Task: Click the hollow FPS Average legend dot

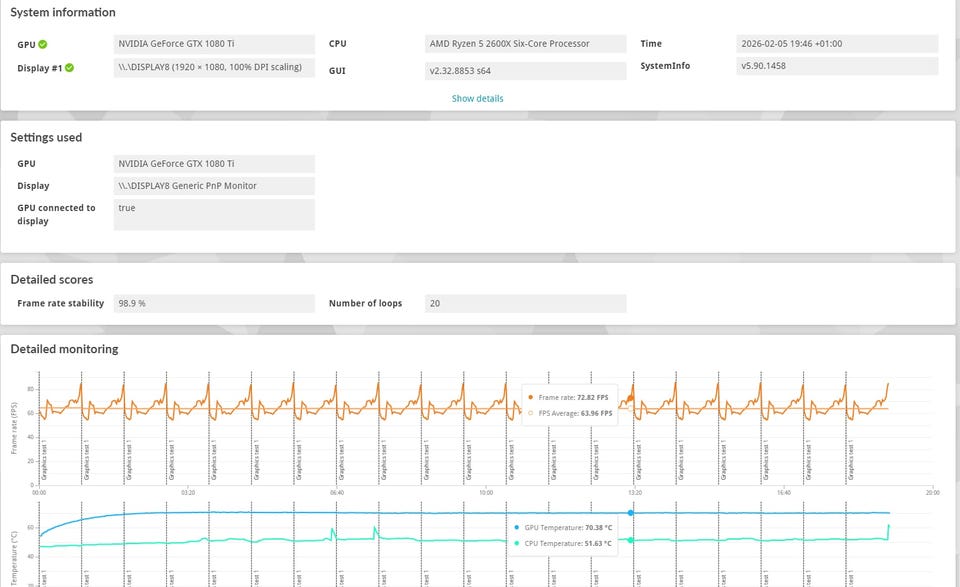Action: (530, 412)
